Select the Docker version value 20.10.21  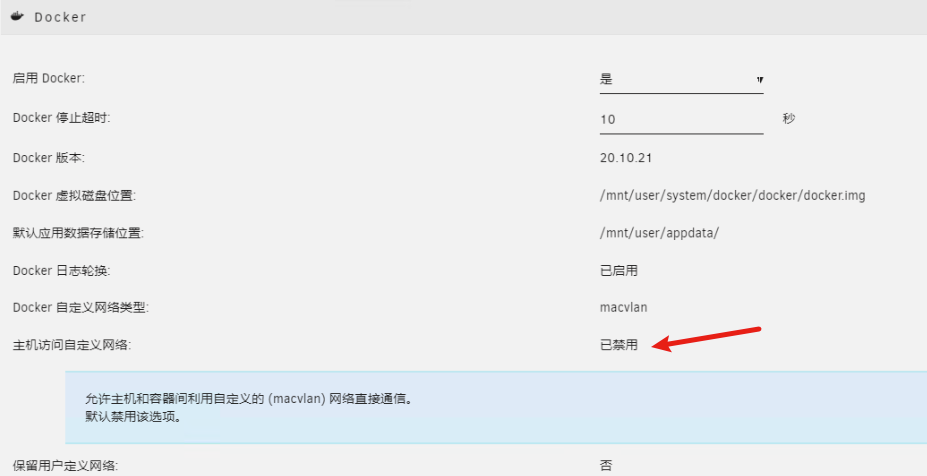[626, 157]
